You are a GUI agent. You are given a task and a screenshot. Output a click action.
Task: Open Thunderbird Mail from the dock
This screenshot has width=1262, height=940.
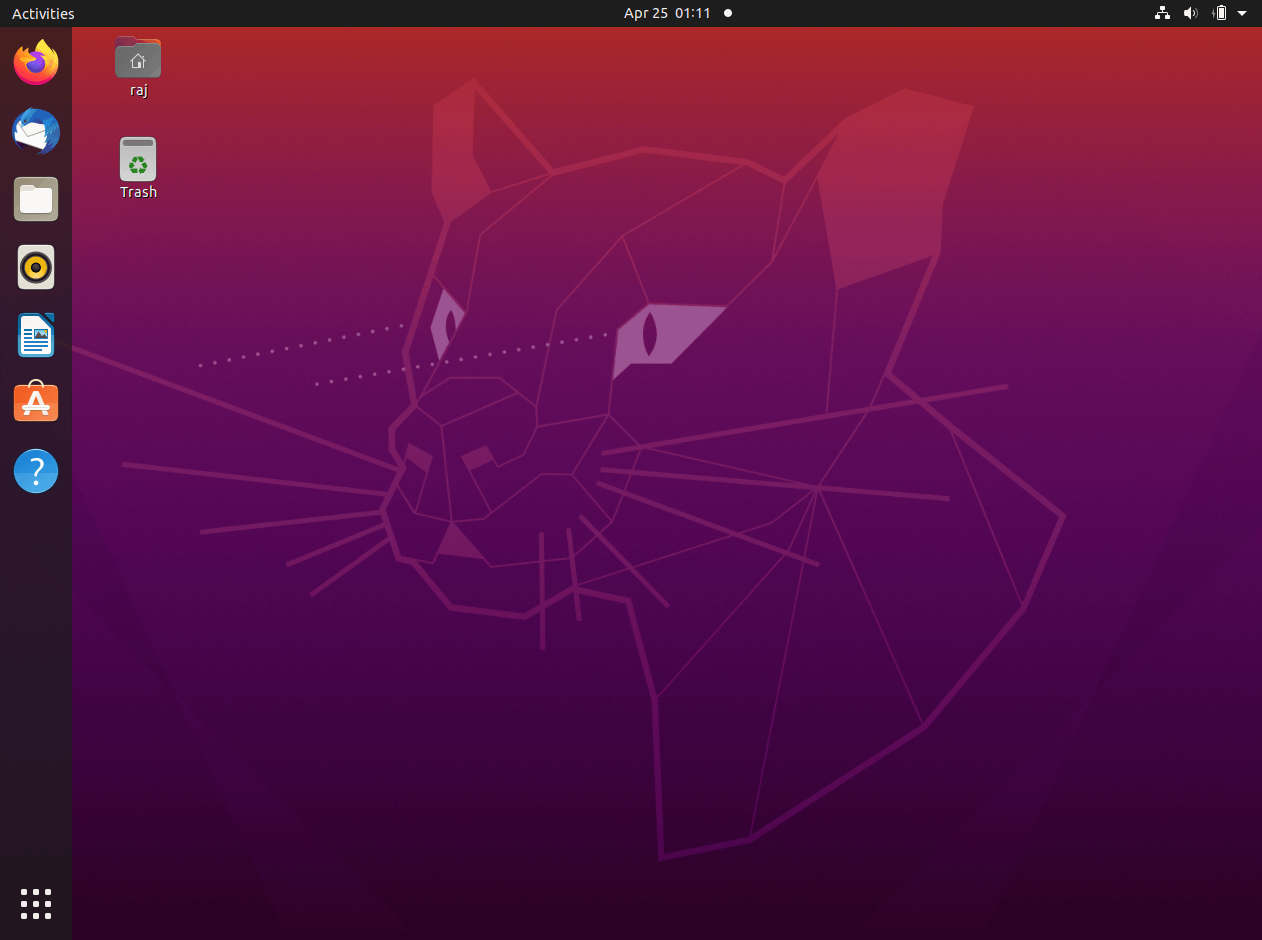36,131
